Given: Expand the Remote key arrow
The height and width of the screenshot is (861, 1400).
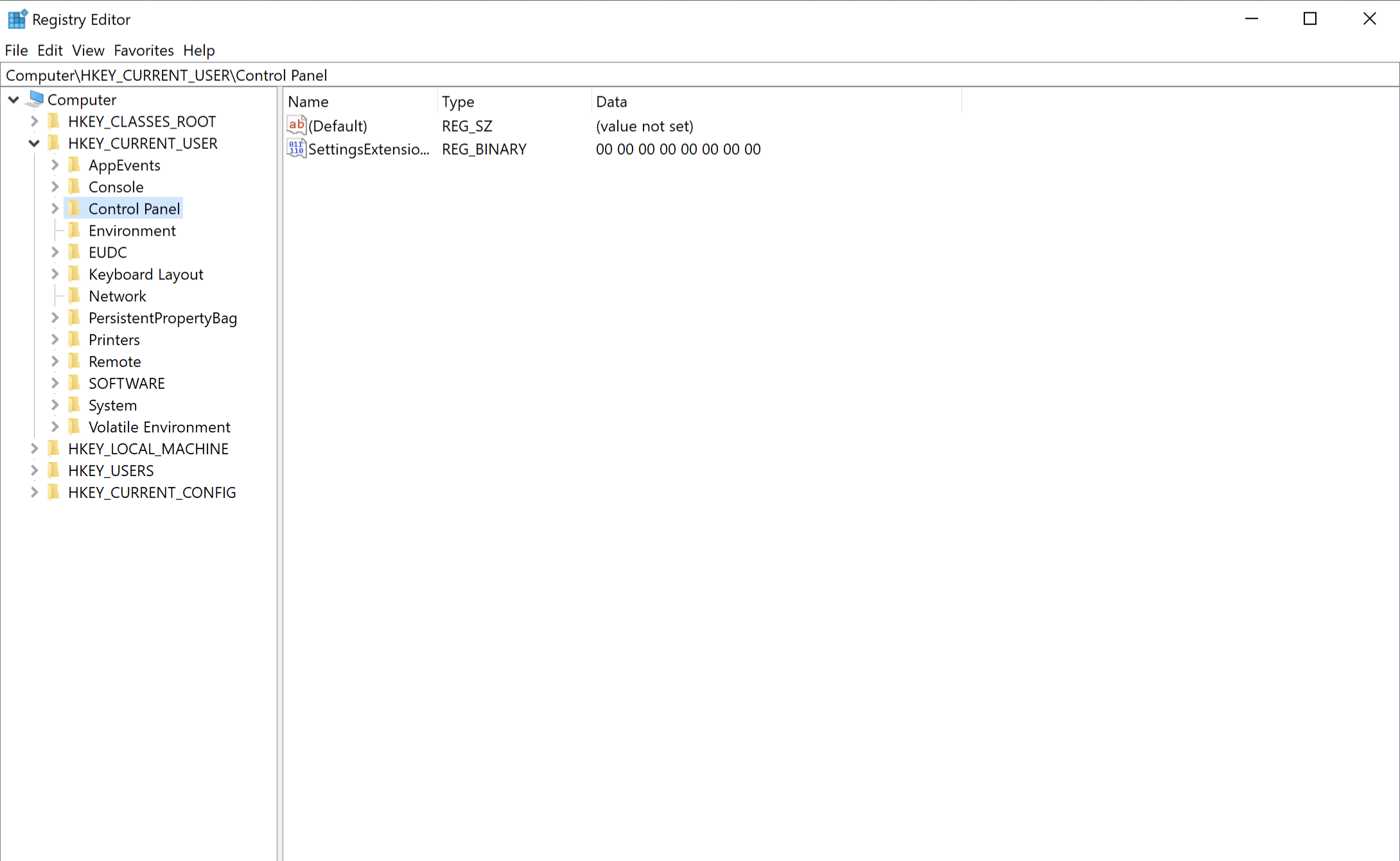Looking at the screenshot, I should click(55, 362).
